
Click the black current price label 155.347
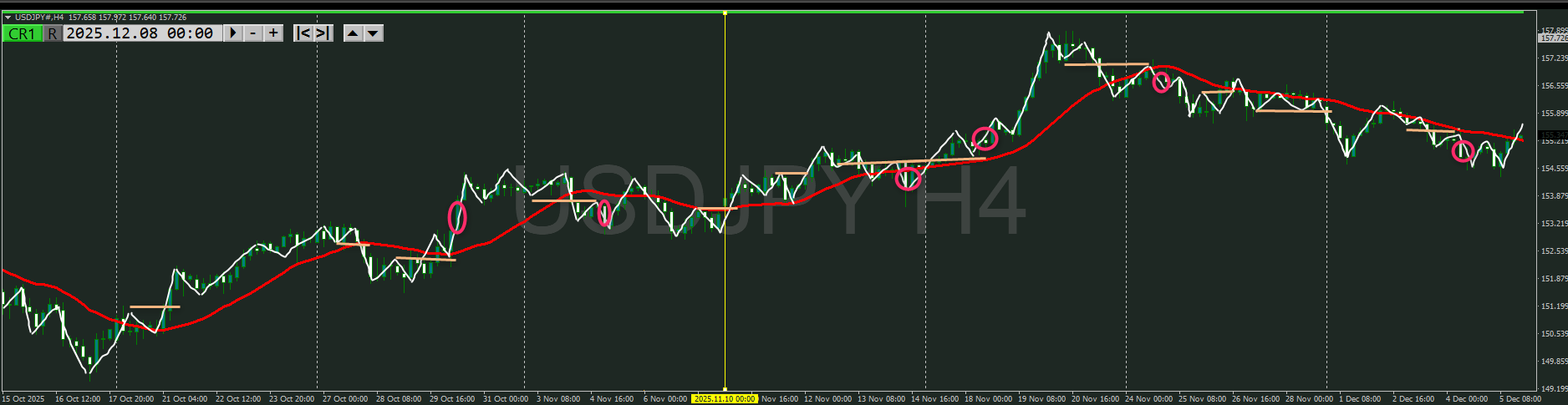[x=1553, y=134]
